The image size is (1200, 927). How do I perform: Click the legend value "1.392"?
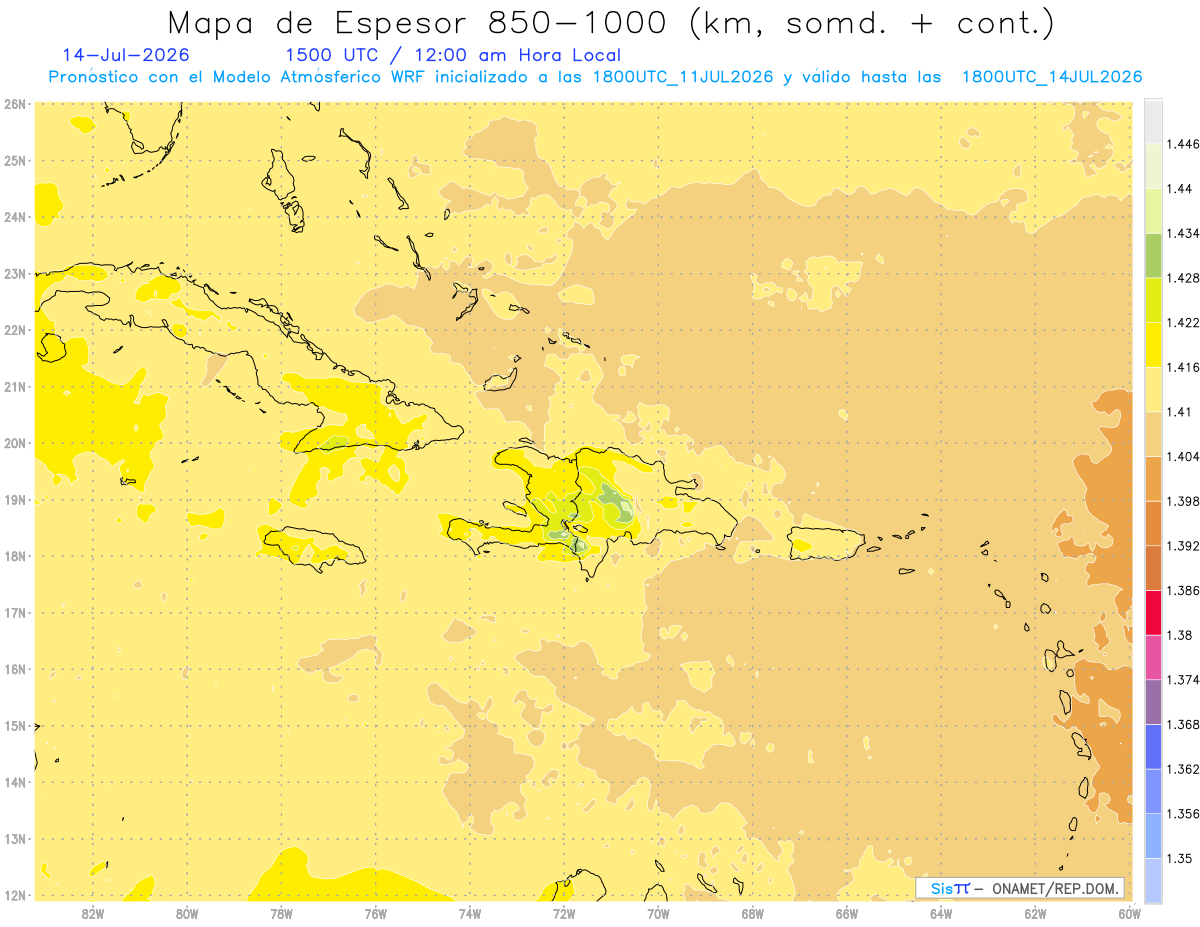pyautogui.click(x=1181, y=546)
